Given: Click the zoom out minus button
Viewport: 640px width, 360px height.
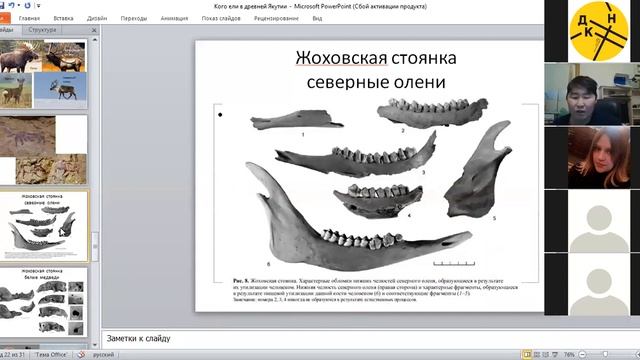Looking at the screenshot, I should point(582,355).
